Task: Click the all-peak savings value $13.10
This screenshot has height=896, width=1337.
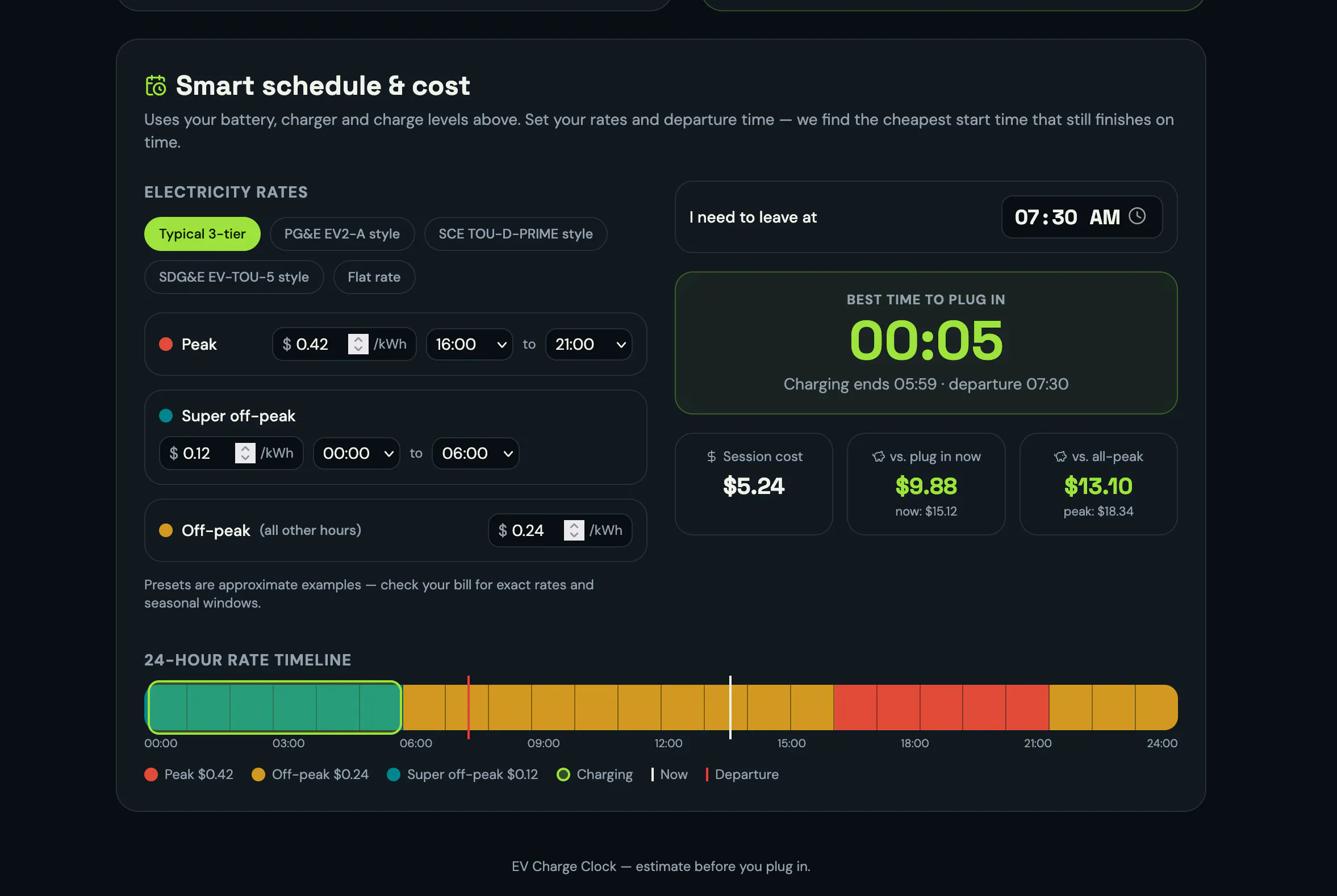Action: point(1098,486)
